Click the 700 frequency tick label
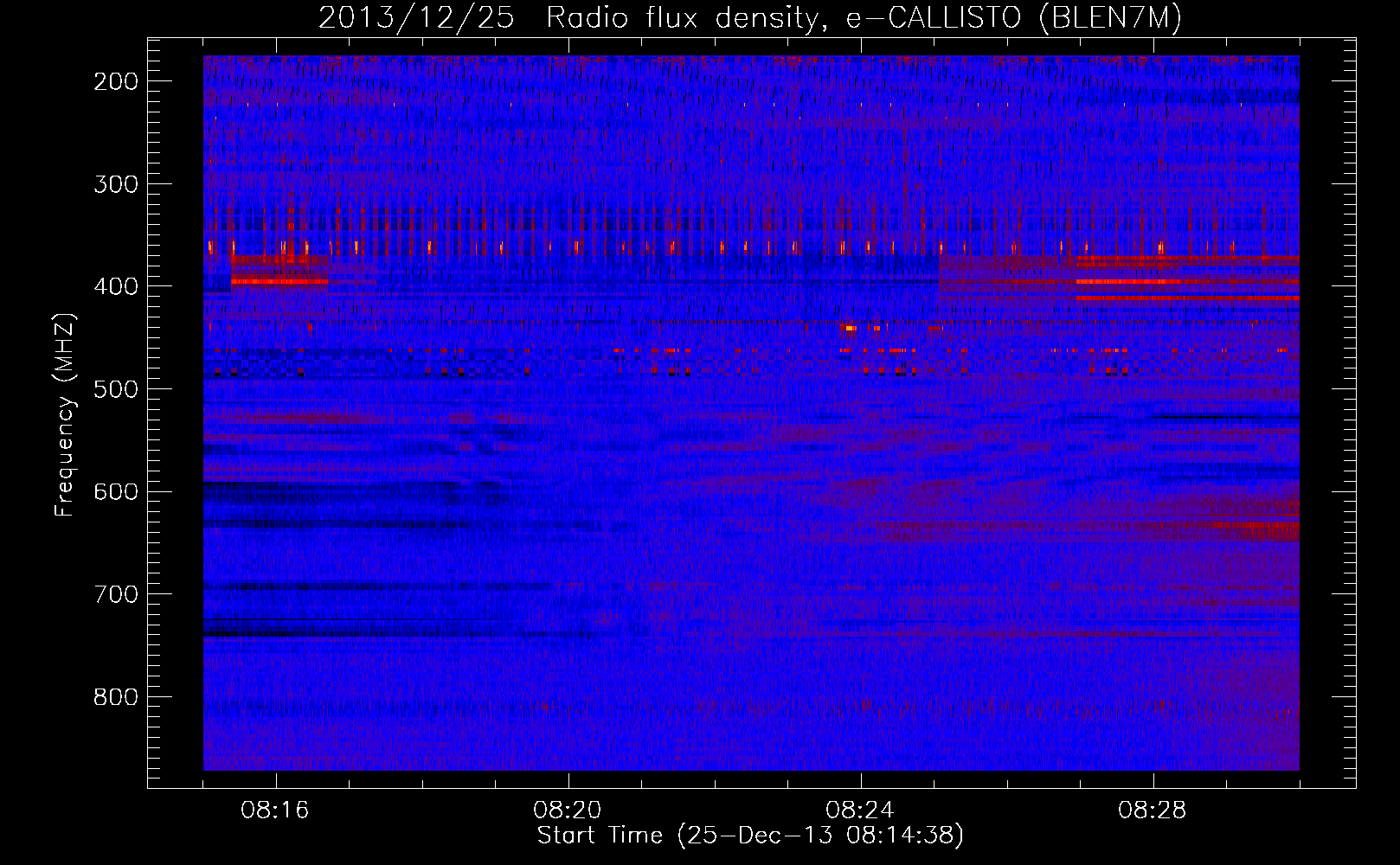Screen dimensions: 1400x865 [115, 594]
